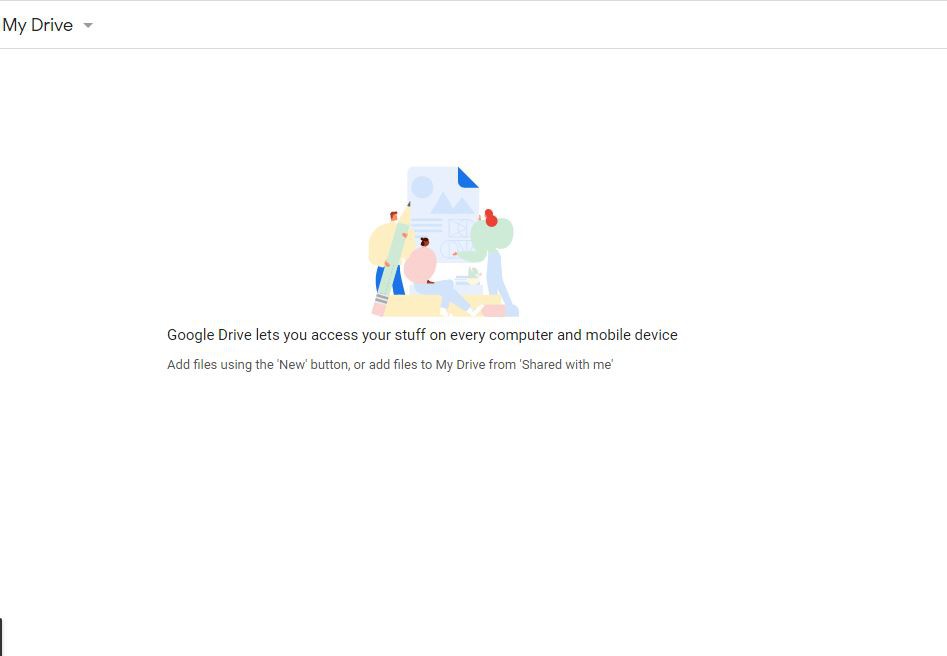The width and height of the screenshot is (947, 656).
Task: Click the small potted plant illustration
Action: pyautogui.click(x=473, y=273)
